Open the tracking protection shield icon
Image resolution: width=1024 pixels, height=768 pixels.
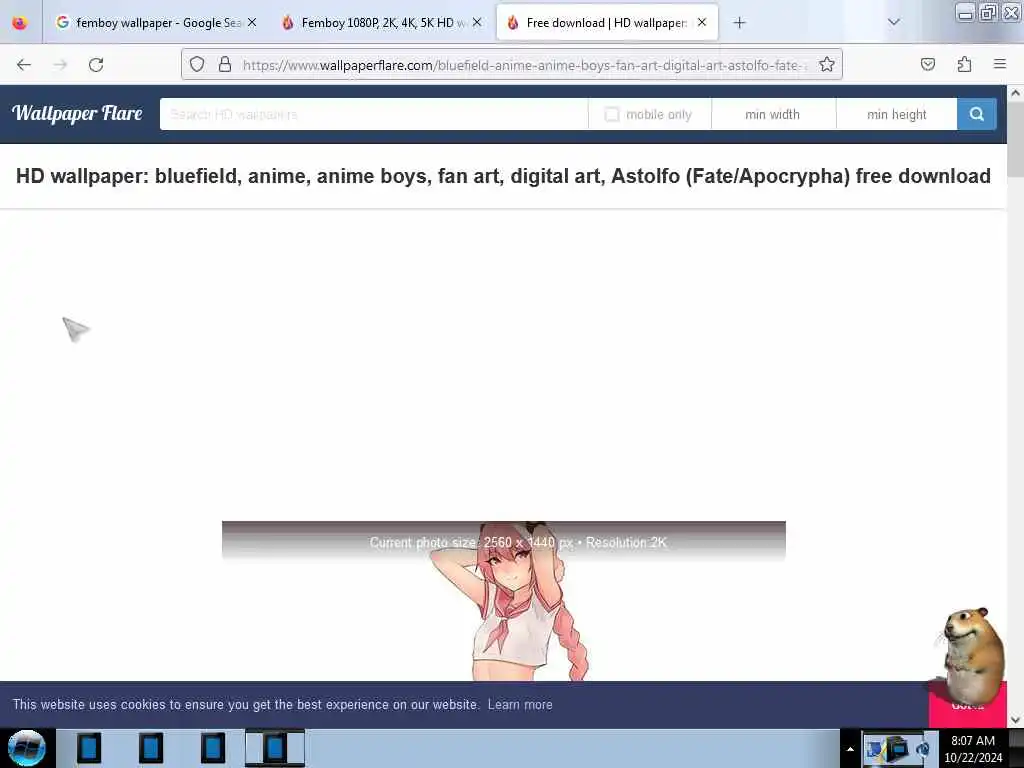pos(197,65)
